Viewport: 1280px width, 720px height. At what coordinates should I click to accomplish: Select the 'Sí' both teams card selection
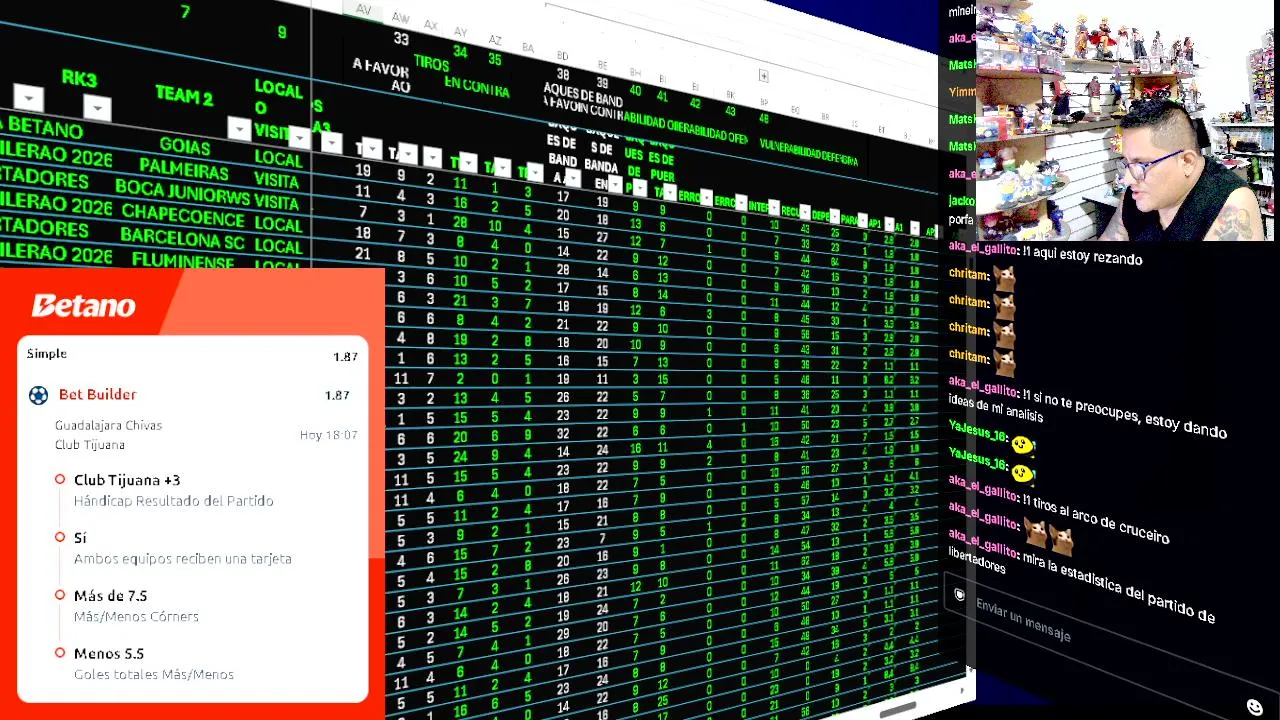click(80, 538)
